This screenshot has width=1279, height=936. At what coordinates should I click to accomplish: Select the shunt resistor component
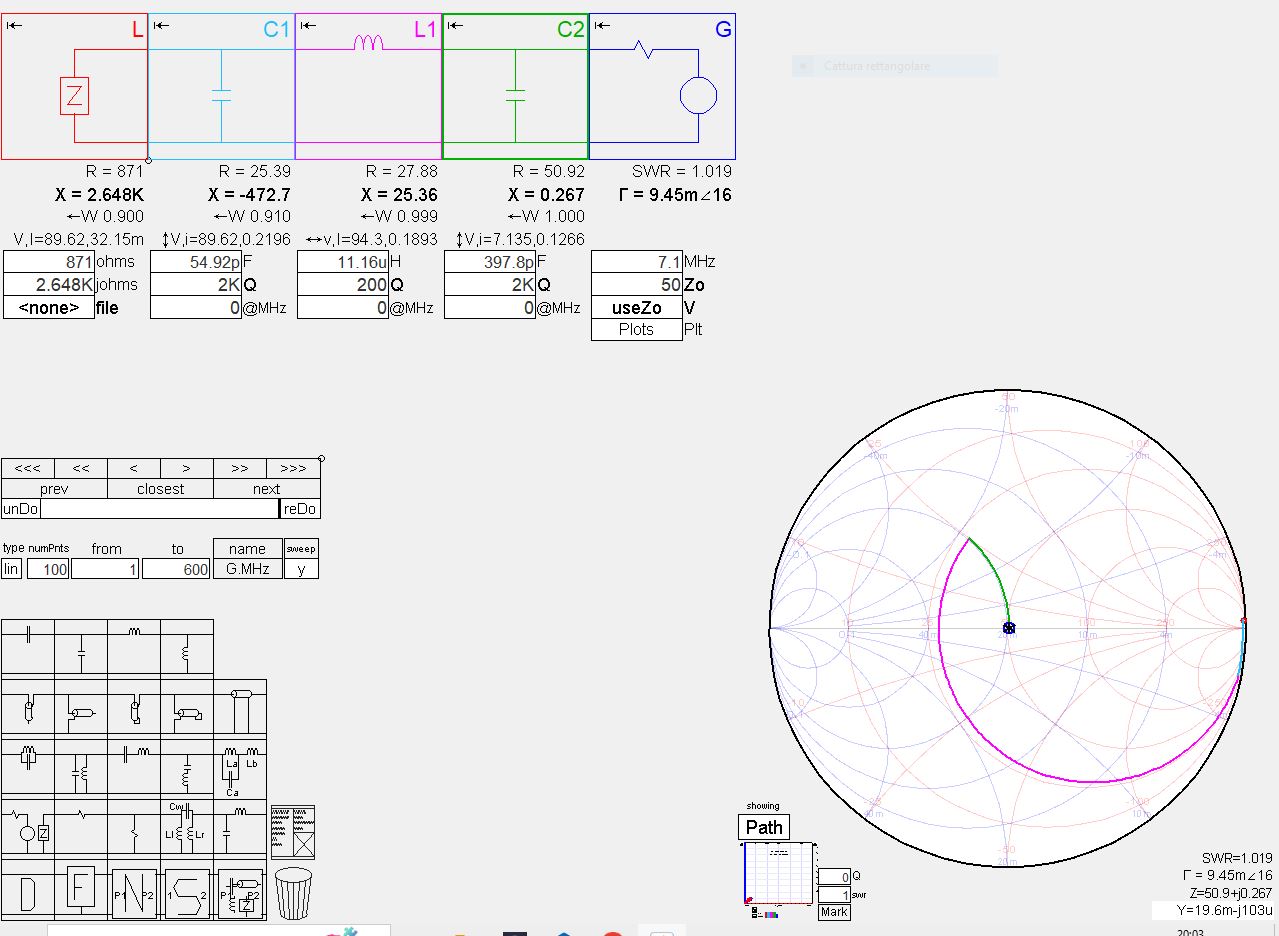(x=134, y=827)
